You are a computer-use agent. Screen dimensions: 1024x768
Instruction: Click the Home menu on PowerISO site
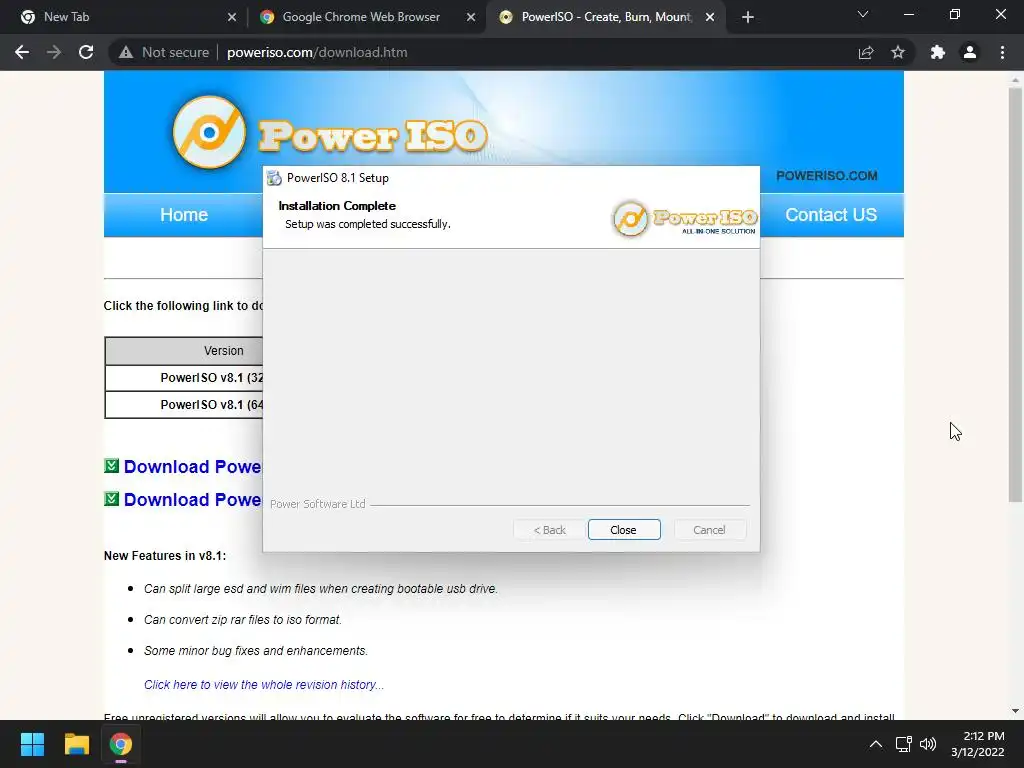[x=184, y=215]
